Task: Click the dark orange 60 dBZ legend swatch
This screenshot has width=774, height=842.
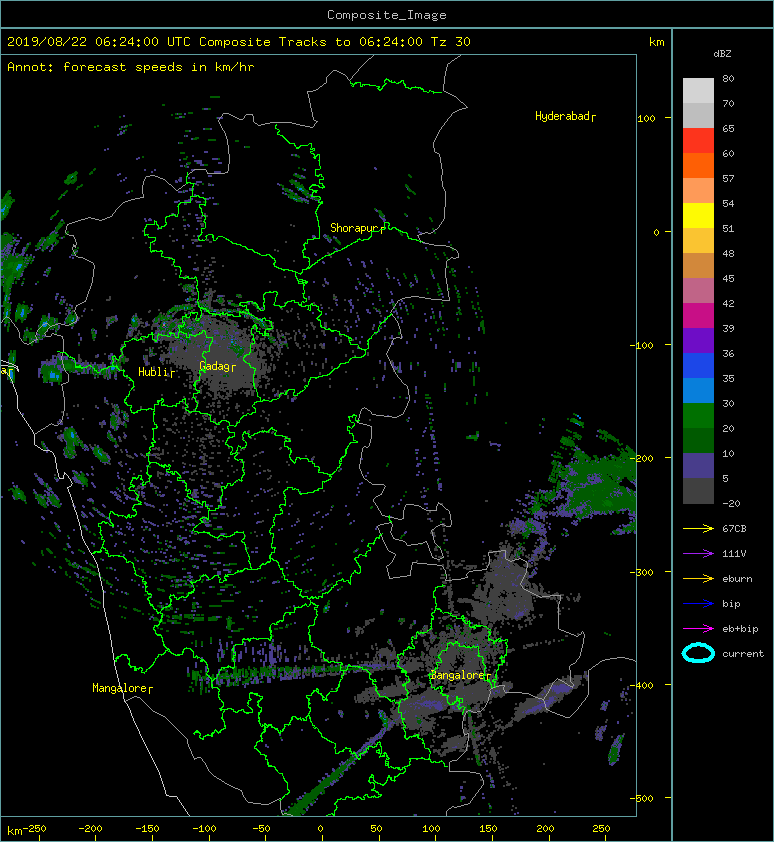Action: tap(698, 165)
